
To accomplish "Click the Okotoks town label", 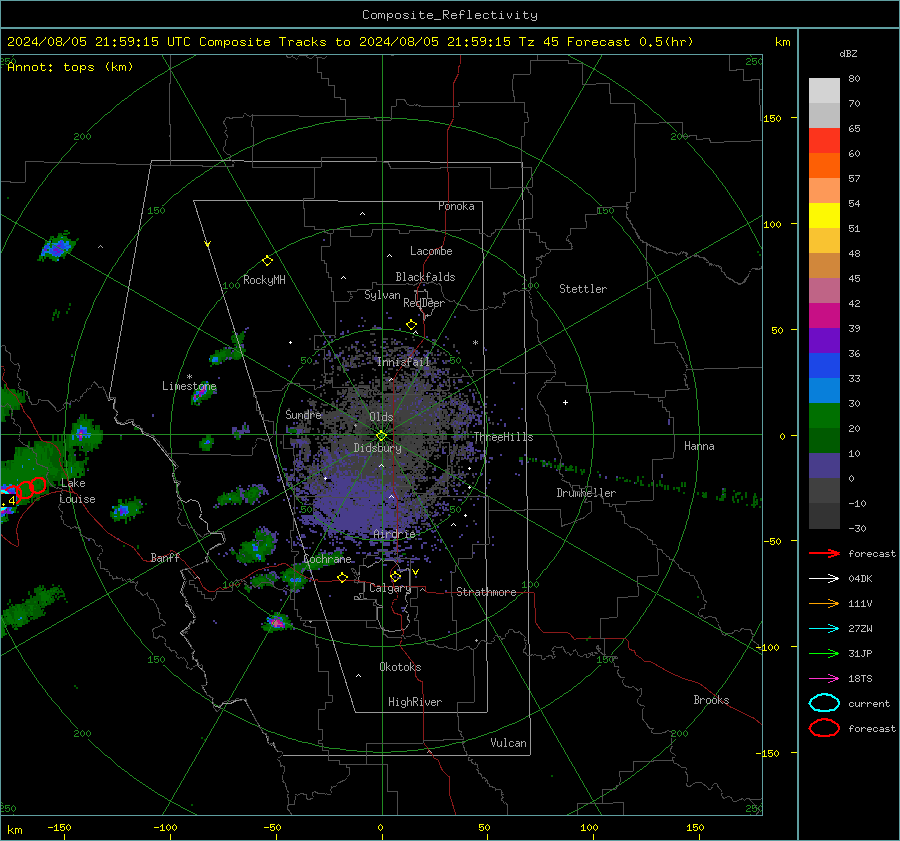I will point(400,667).
